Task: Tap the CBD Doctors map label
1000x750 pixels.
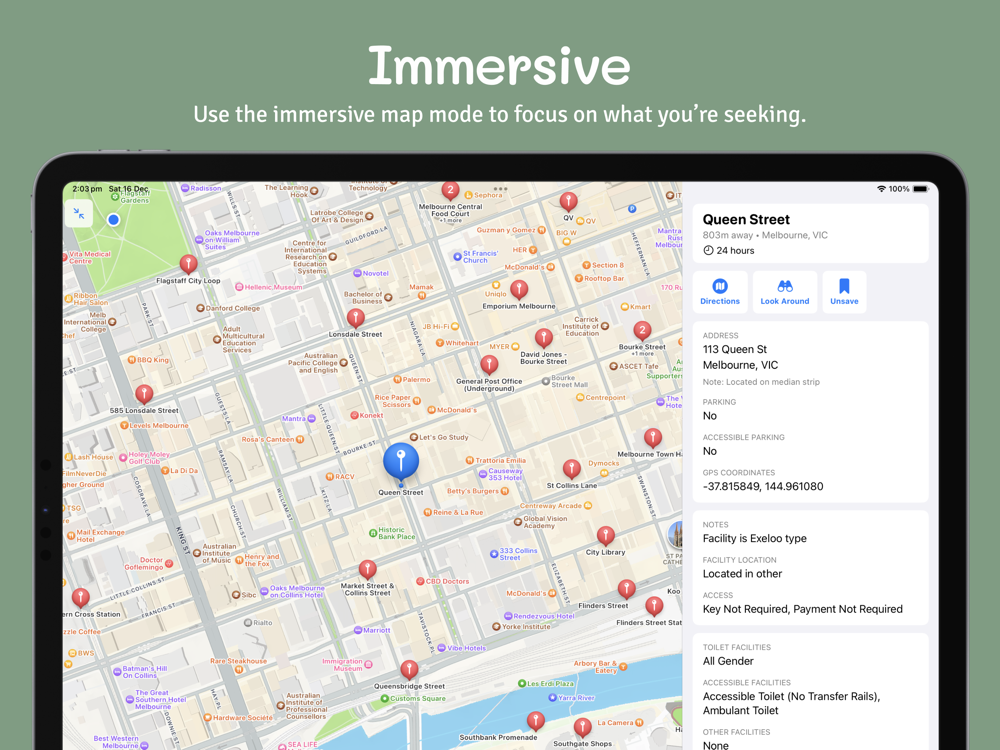Action: tap(442, 582)
